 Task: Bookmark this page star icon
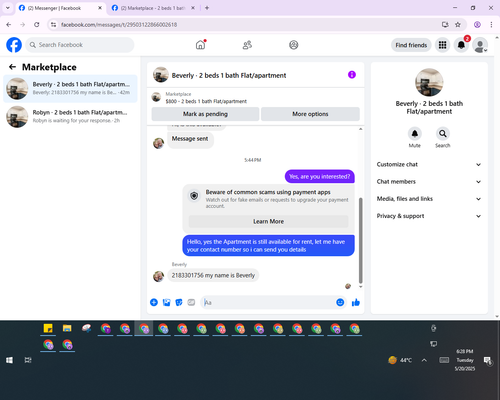coord(458,25)
